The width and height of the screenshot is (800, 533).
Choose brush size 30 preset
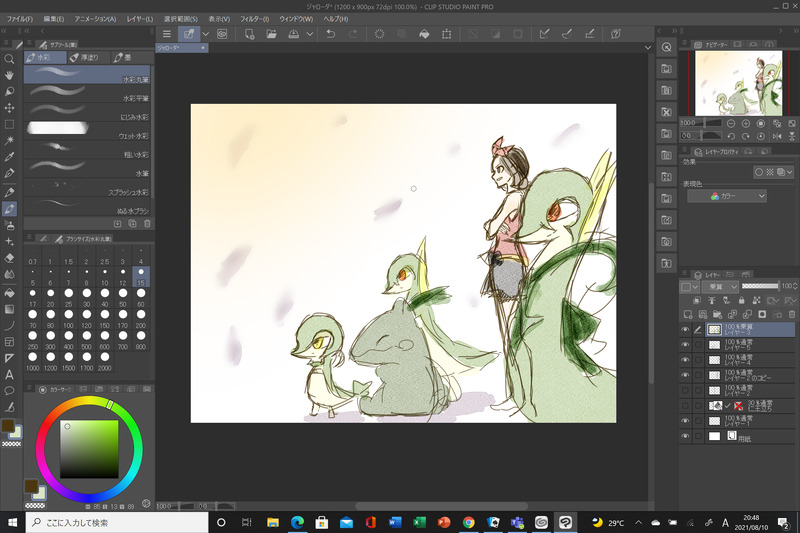(87, 297)
